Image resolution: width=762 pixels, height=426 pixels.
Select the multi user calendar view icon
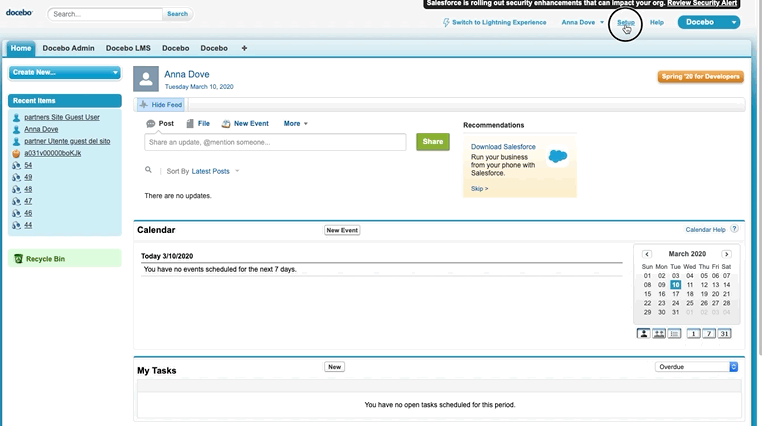click(659, 333)
